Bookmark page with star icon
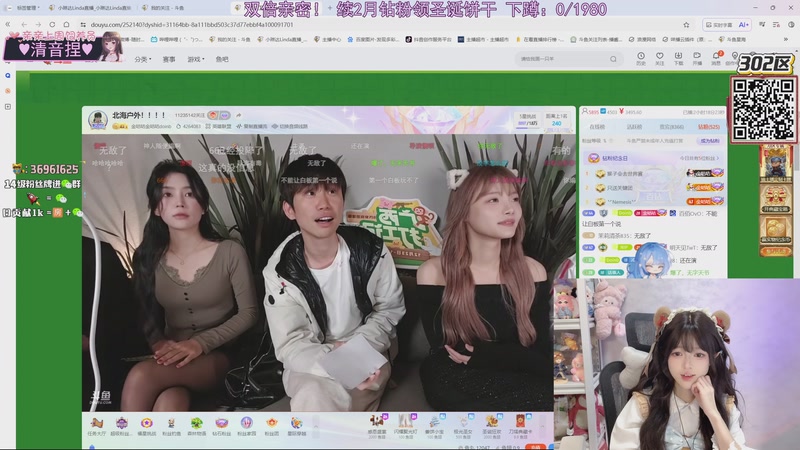This screenshot has width=800, height=450. tap(686, 24)
